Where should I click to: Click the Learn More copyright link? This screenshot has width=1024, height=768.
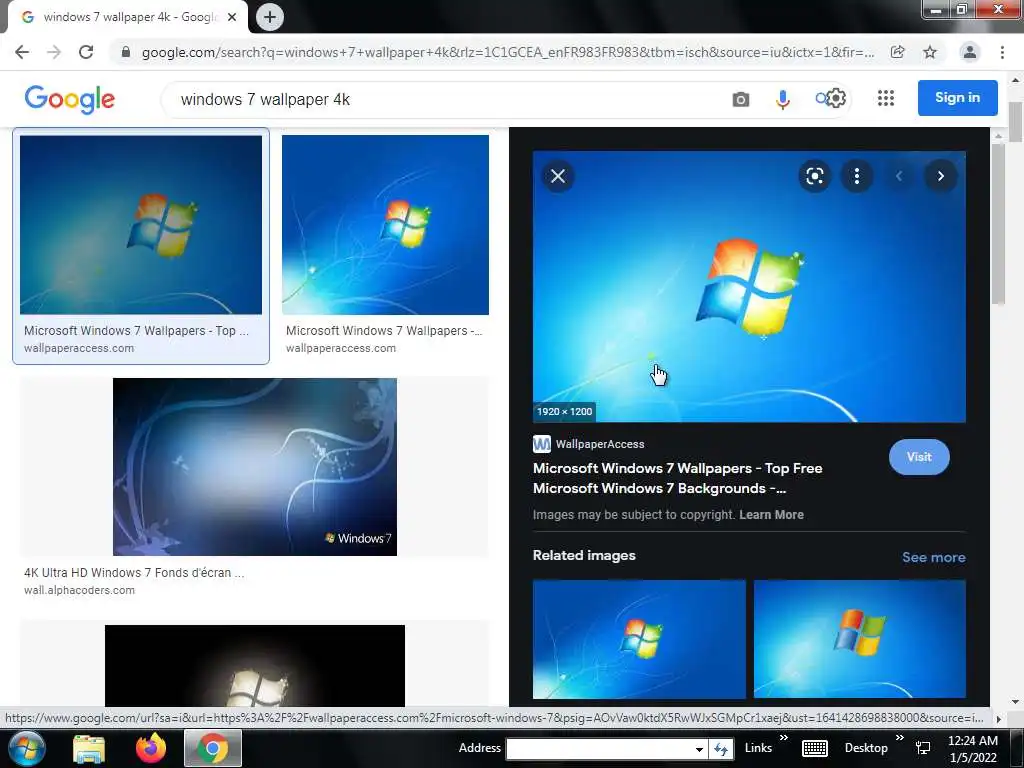[x=771, y=515]
